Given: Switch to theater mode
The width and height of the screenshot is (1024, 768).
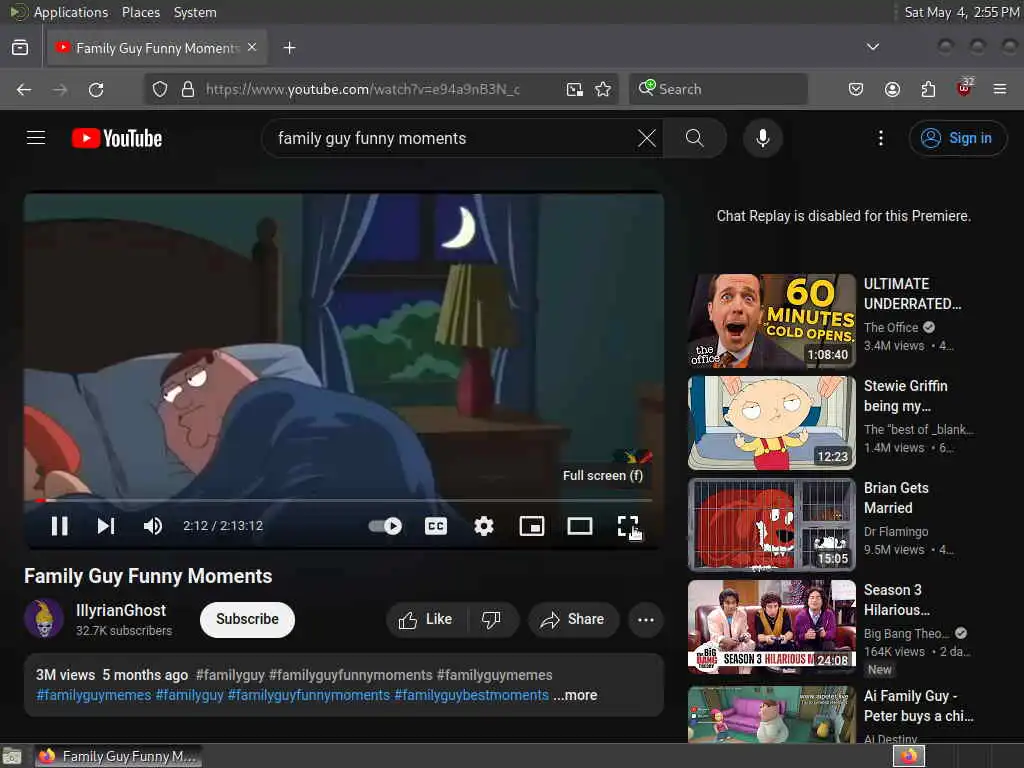Looking at the screenshot, I should [x=579, y=526].
